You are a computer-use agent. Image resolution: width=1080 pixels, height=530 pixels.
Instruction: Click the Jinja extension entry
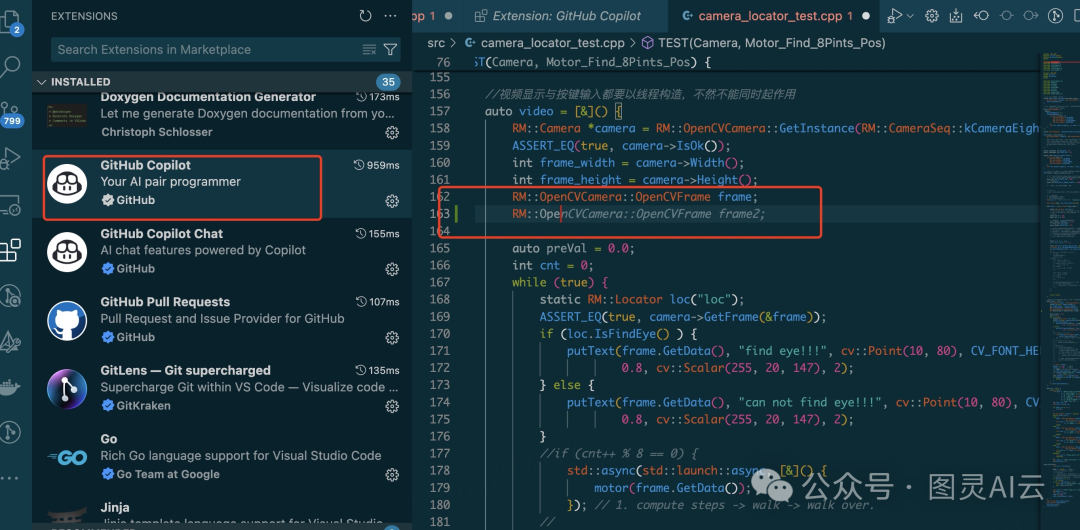point(222,510)
